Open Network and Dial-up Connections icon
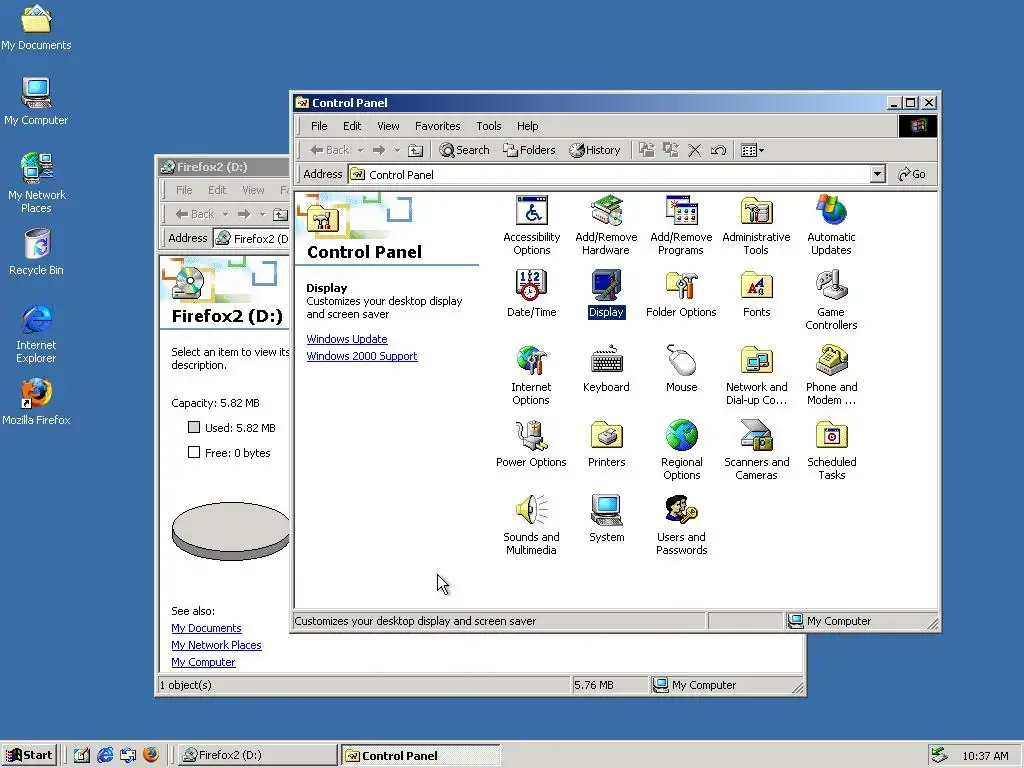Viewport: 1024px width, 768px height. [756, 376]
